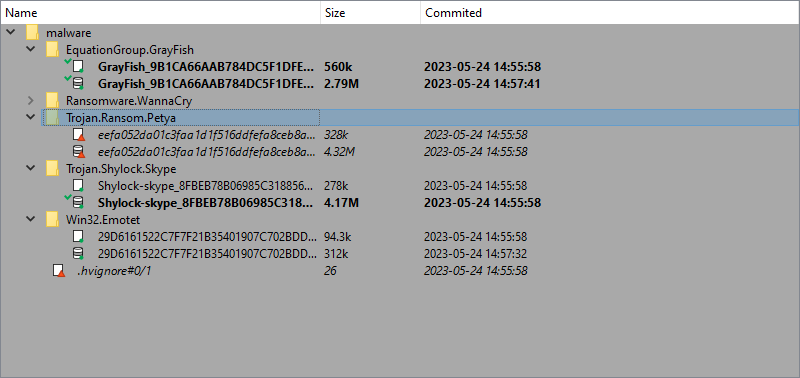
Task: Click the 328k size value
Action: (x=336, y=135)
